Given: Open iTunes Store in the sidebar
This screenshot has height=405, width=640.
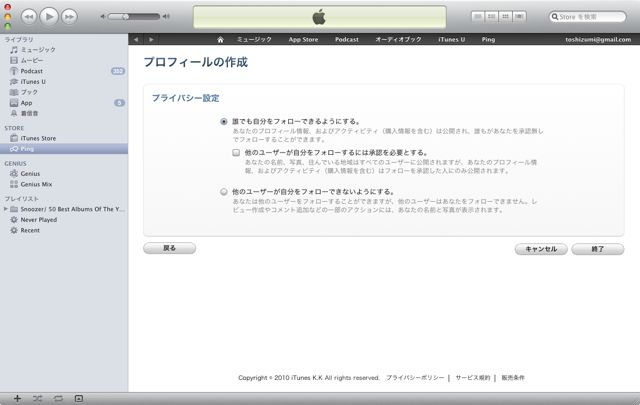Looking at the screenshot, I should 64,138.
